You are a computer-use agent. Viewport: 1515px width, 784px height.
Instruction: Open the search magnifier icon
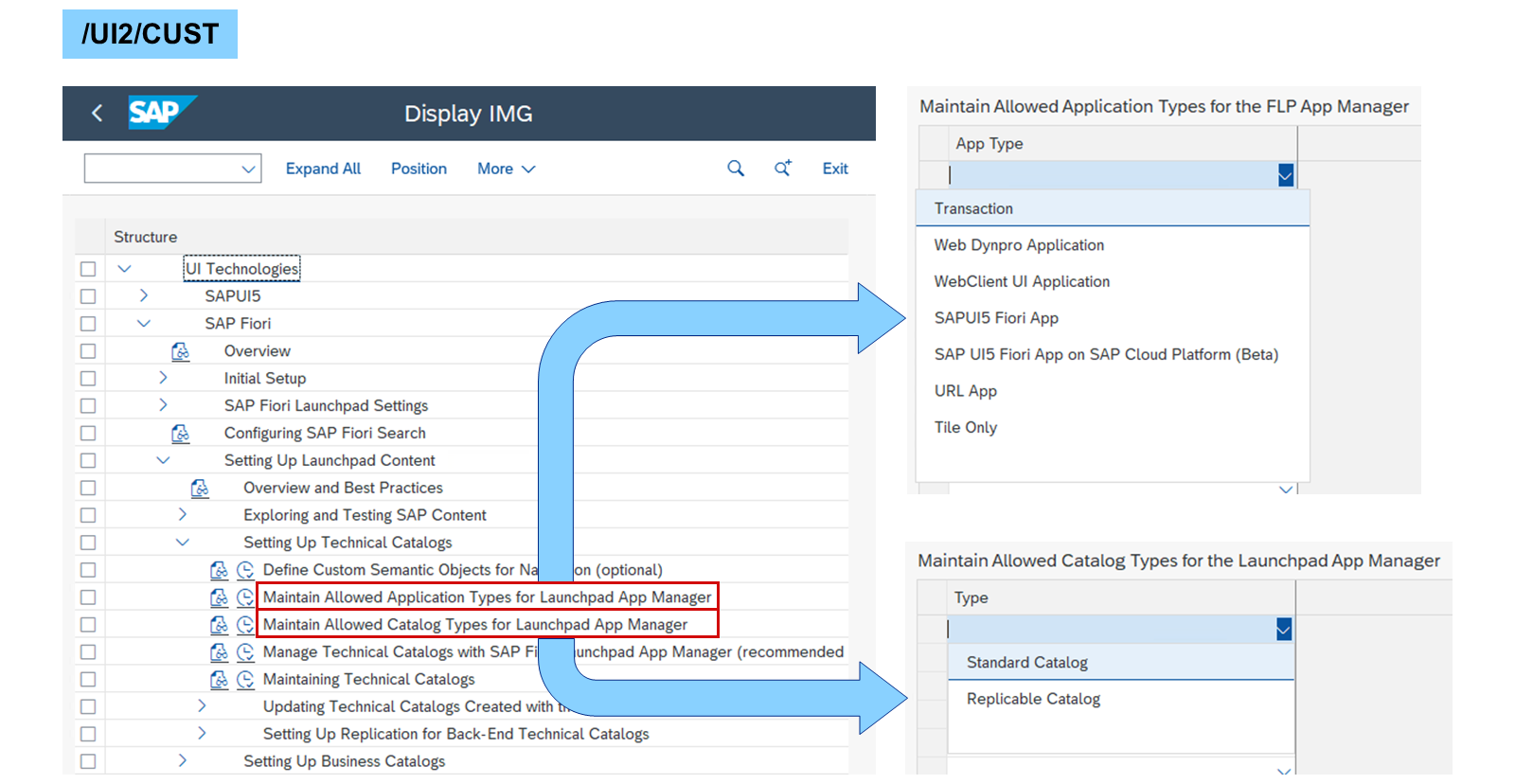click(x=736, y=169)
